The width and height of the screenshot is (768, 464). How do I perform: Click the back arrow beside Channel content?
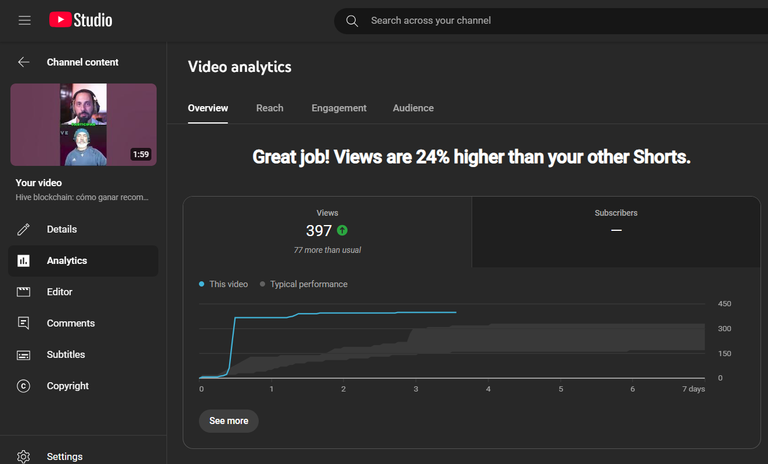24,62
